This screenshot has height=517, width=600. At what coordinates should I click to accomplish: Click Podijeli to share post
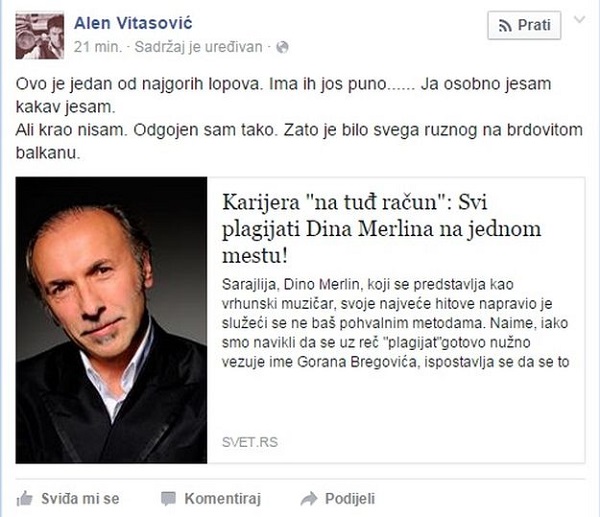pos(350,499)
